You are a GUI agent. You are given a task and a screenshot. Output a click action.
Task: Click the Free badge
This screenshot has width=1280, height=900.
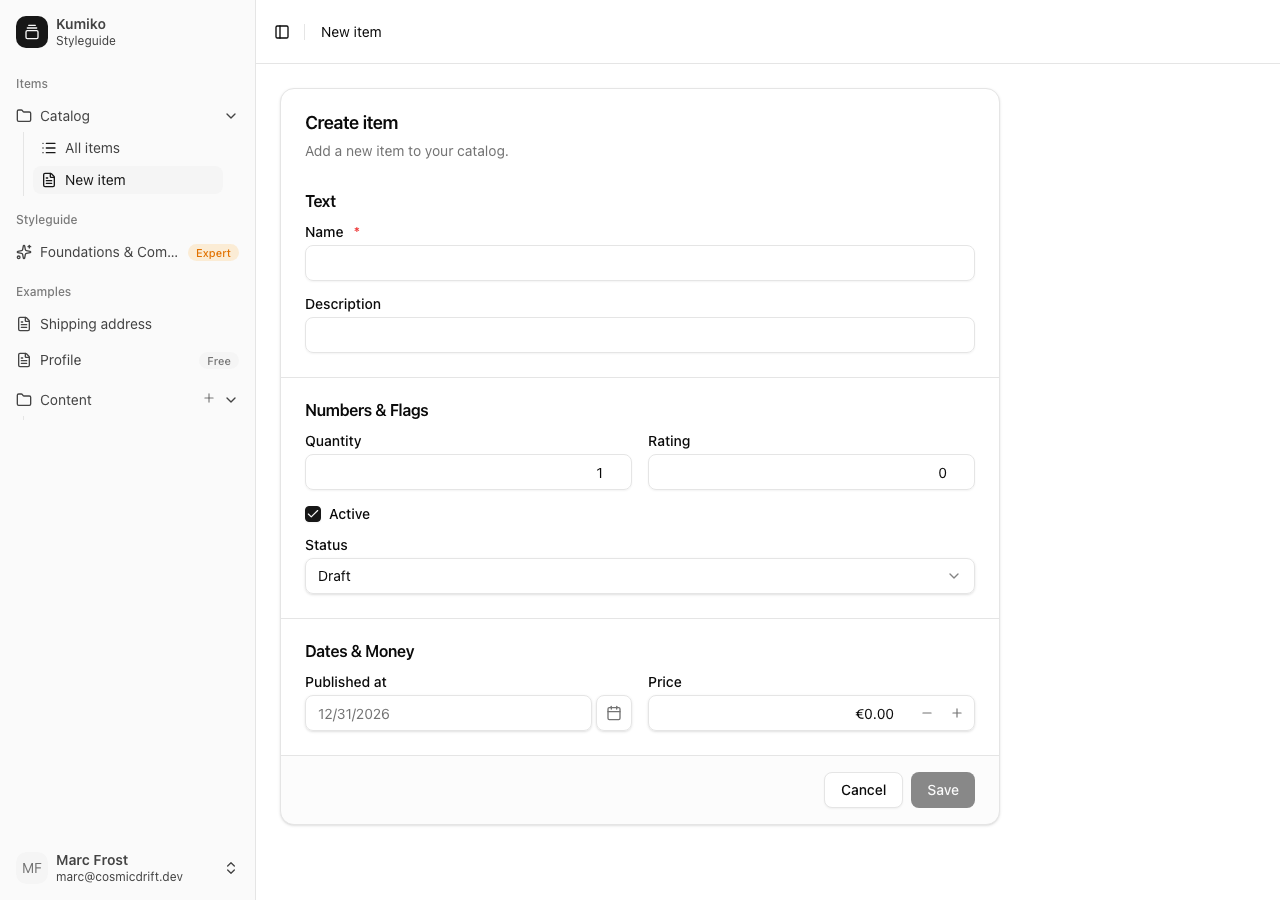(x=219, y=361)
